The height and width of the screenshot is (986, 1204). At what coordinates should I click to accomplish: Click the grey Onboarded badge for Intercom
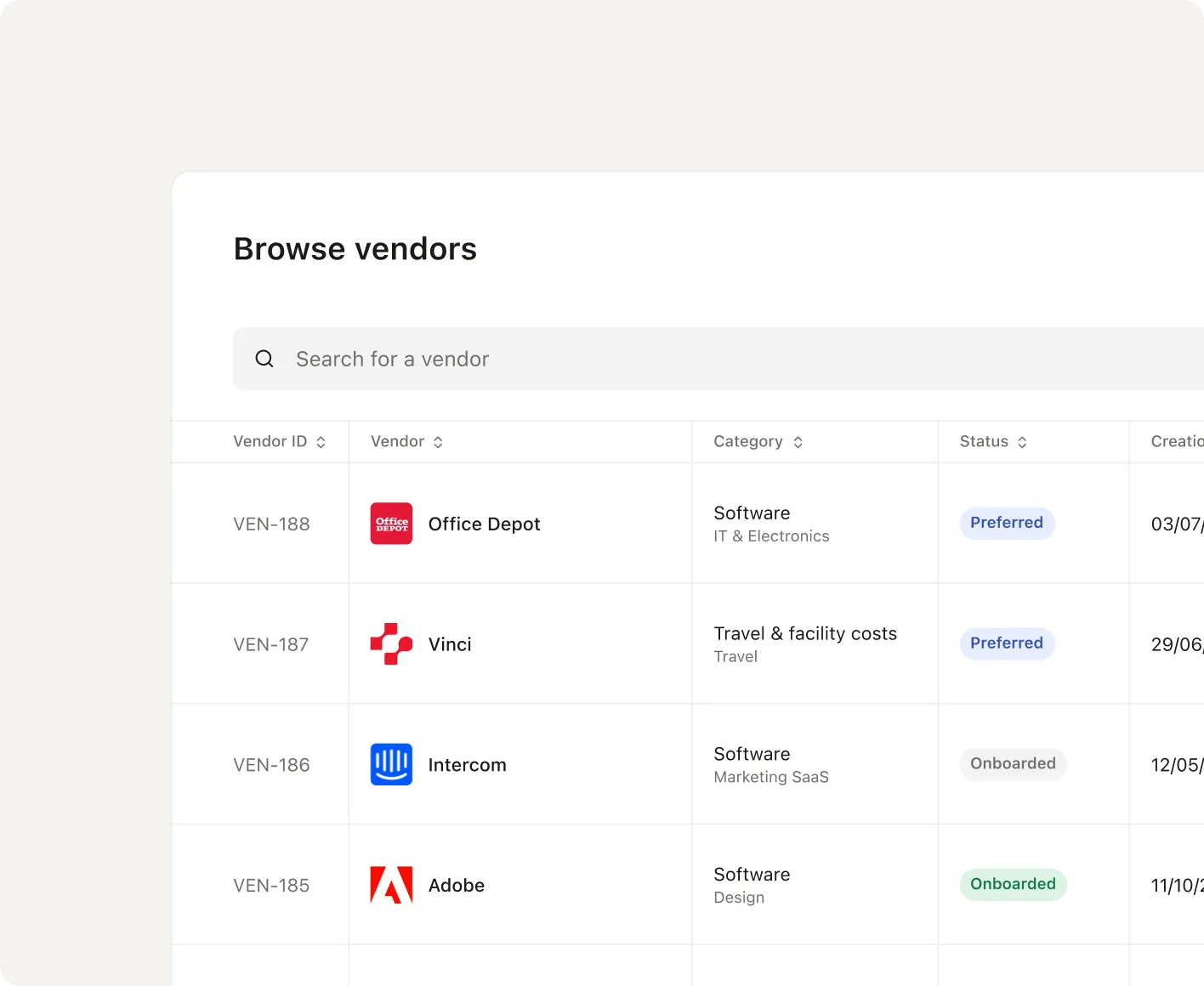(x=1013, y=763)
